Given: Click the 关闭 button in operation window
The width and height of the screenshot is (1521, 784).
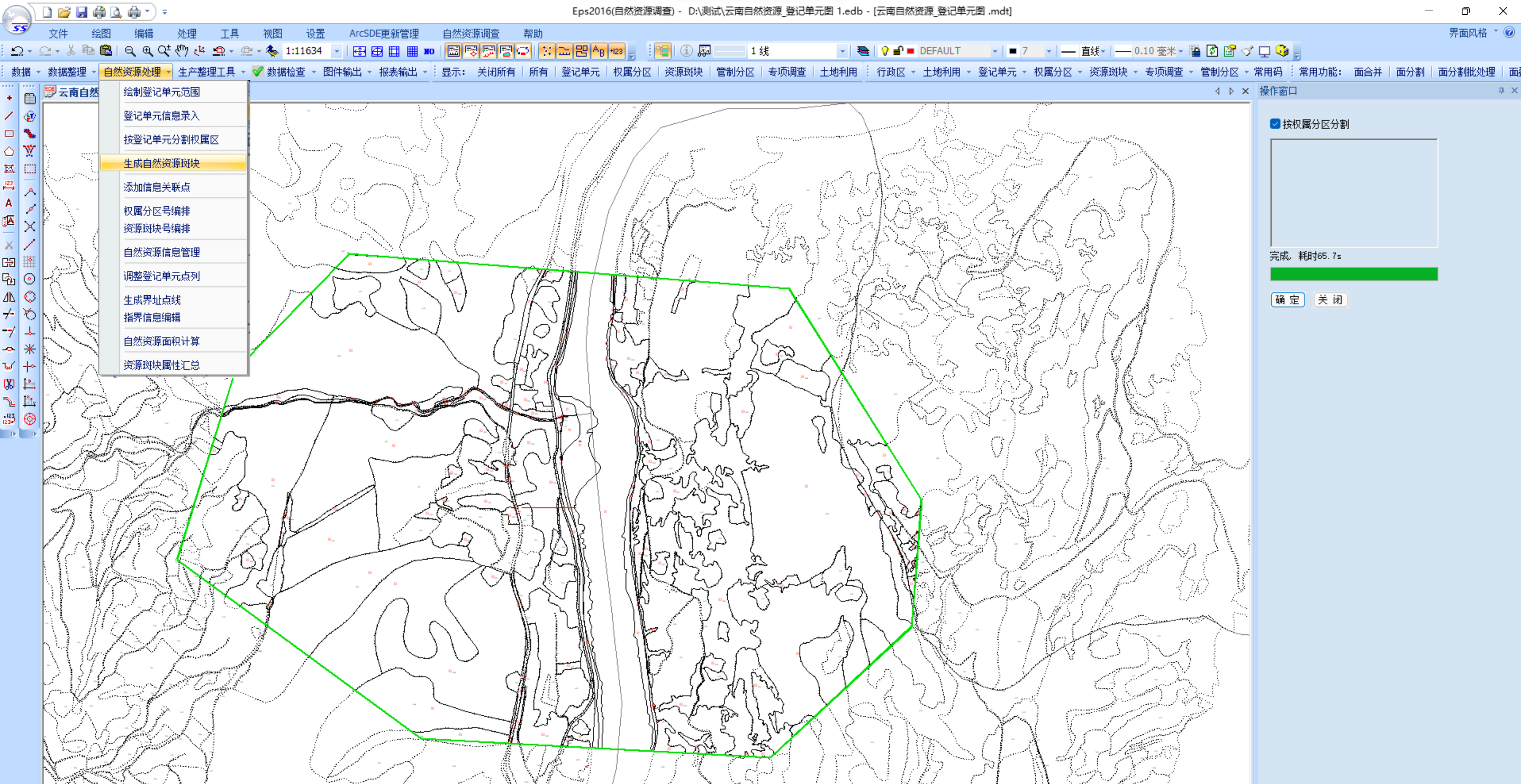Looking at the screenshot, I should click(1330, 300).
